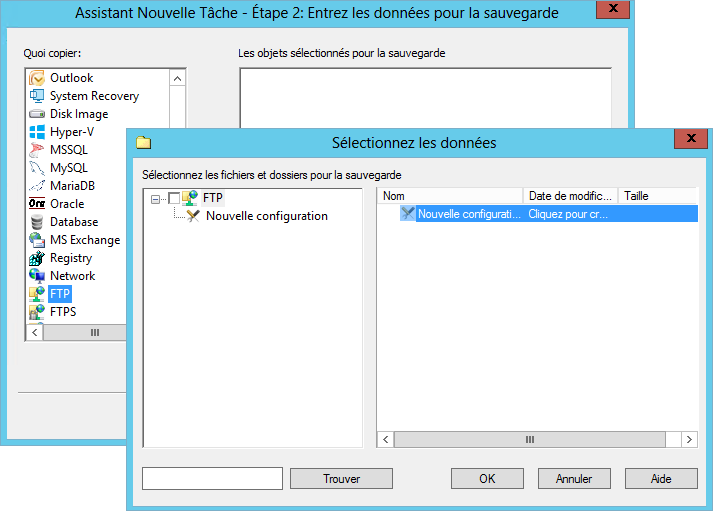Choose the MariaDB plugin icon
Screen dimensions: 713x511
37,185
